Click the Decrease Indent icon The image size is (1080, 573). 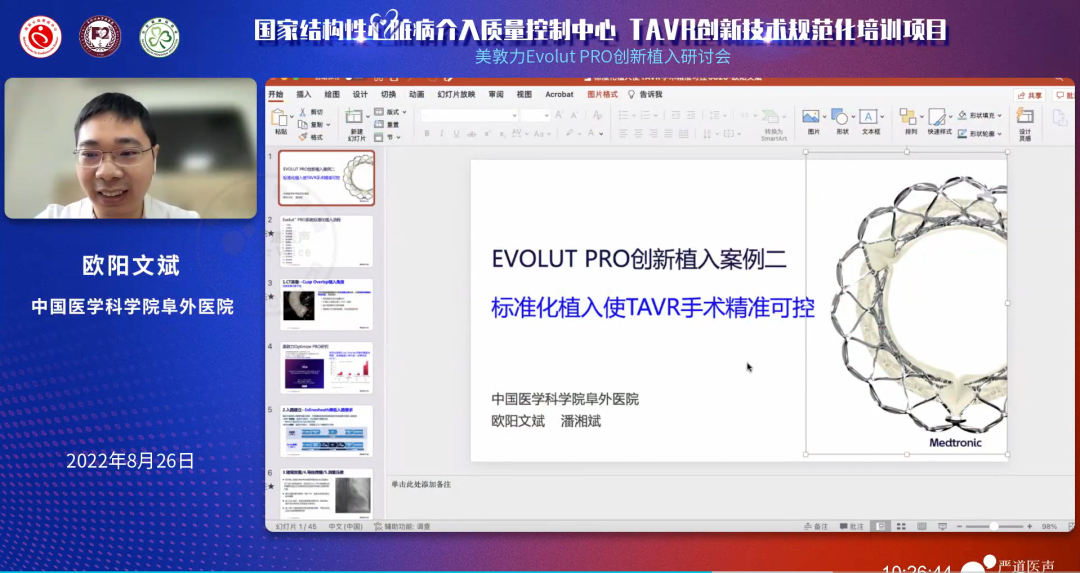pos(676,115)
